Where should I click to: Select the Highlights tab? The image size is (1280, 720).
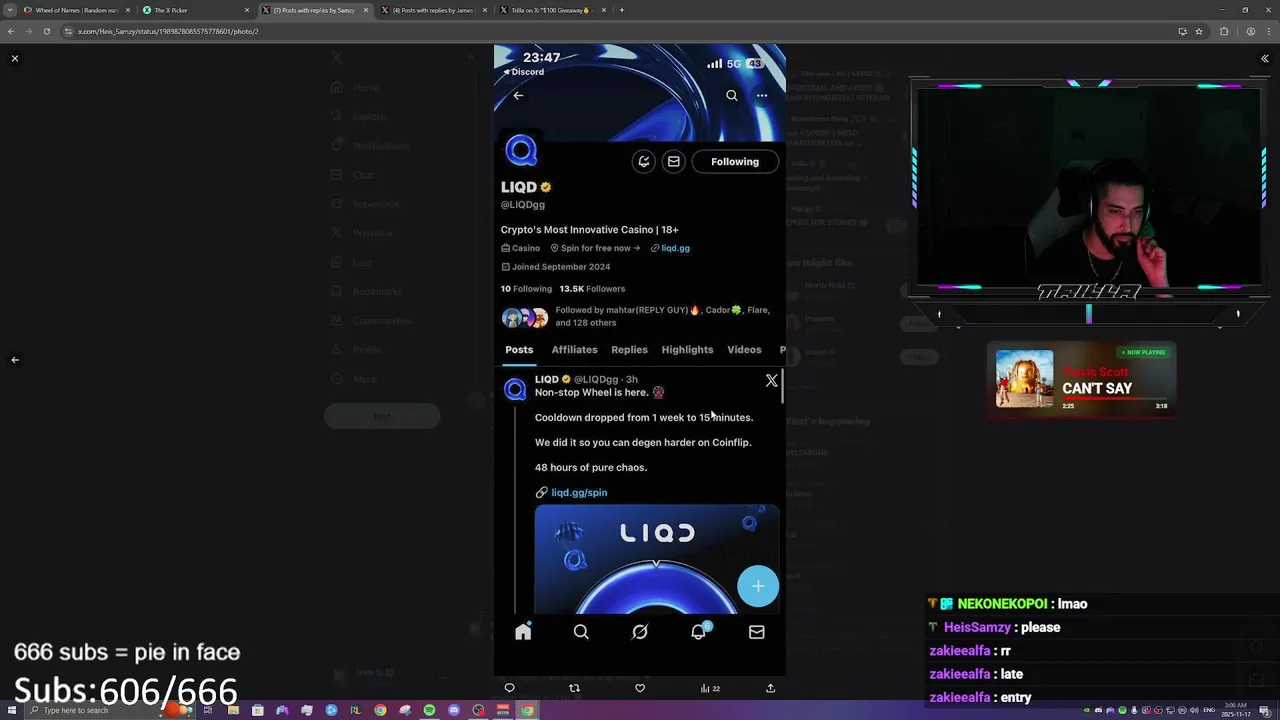tap(687, 350)
